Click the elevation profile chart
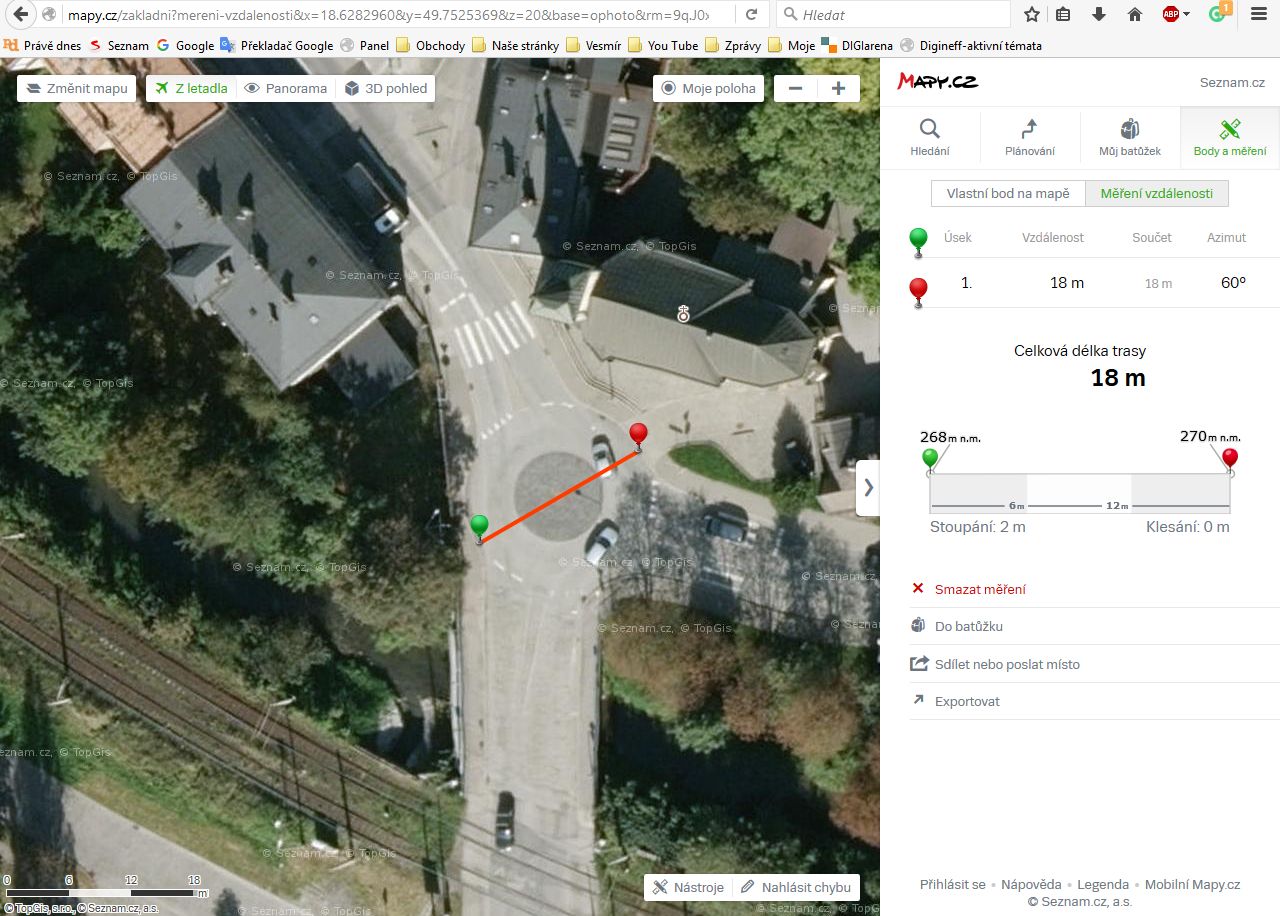The height and width of the screenshot is (916, 1280). (1079, 493)
